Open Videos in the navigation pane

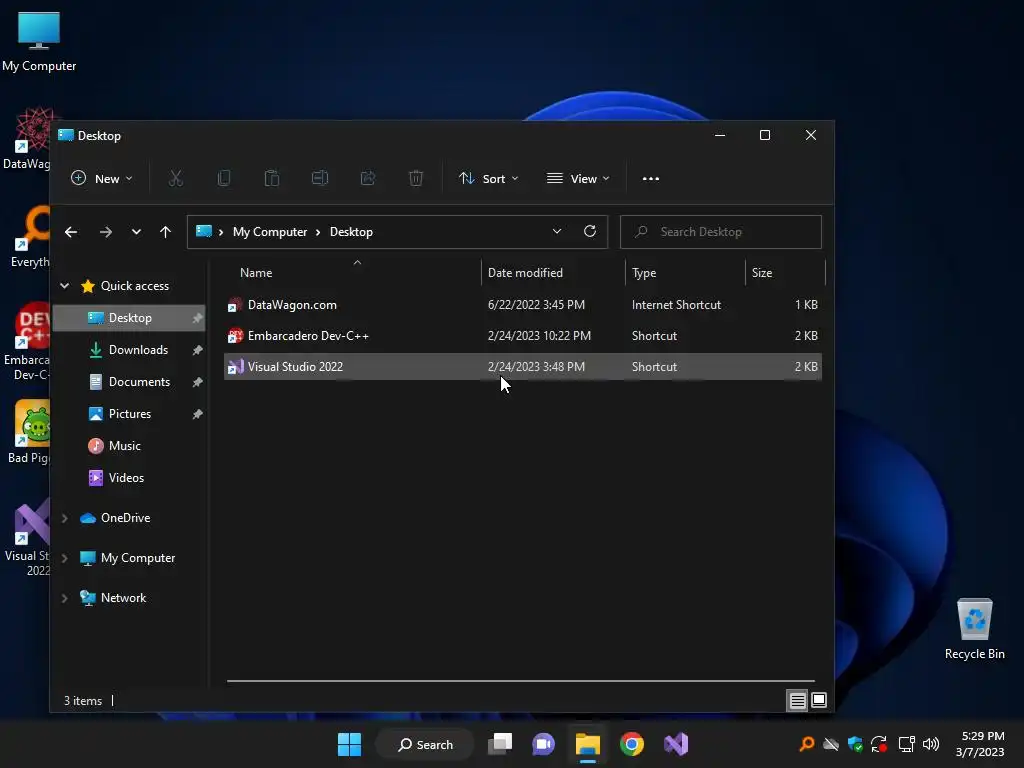pos(129,478)
